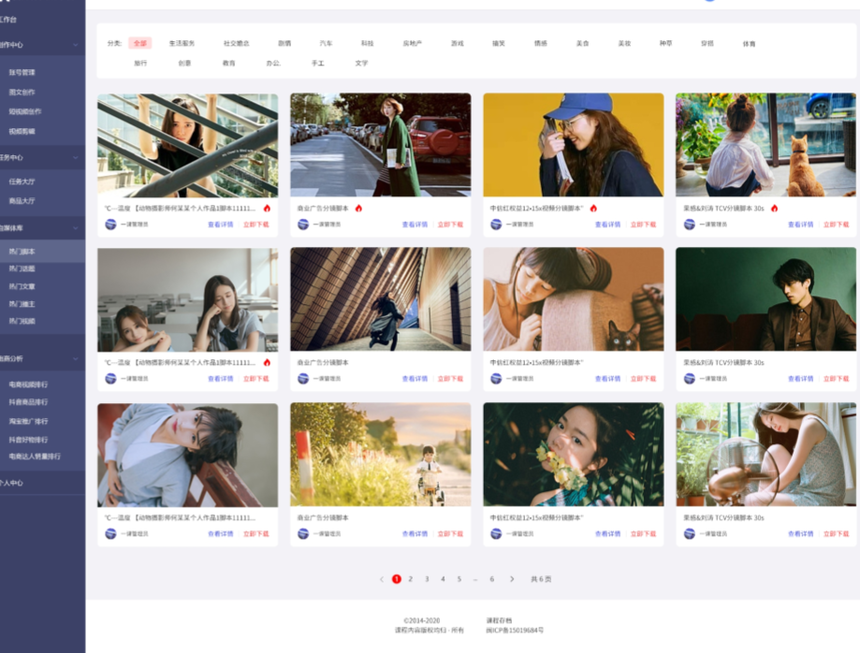Go to the next page with the right arrow
Screen dimensions: 860x653
click(512, 579)
